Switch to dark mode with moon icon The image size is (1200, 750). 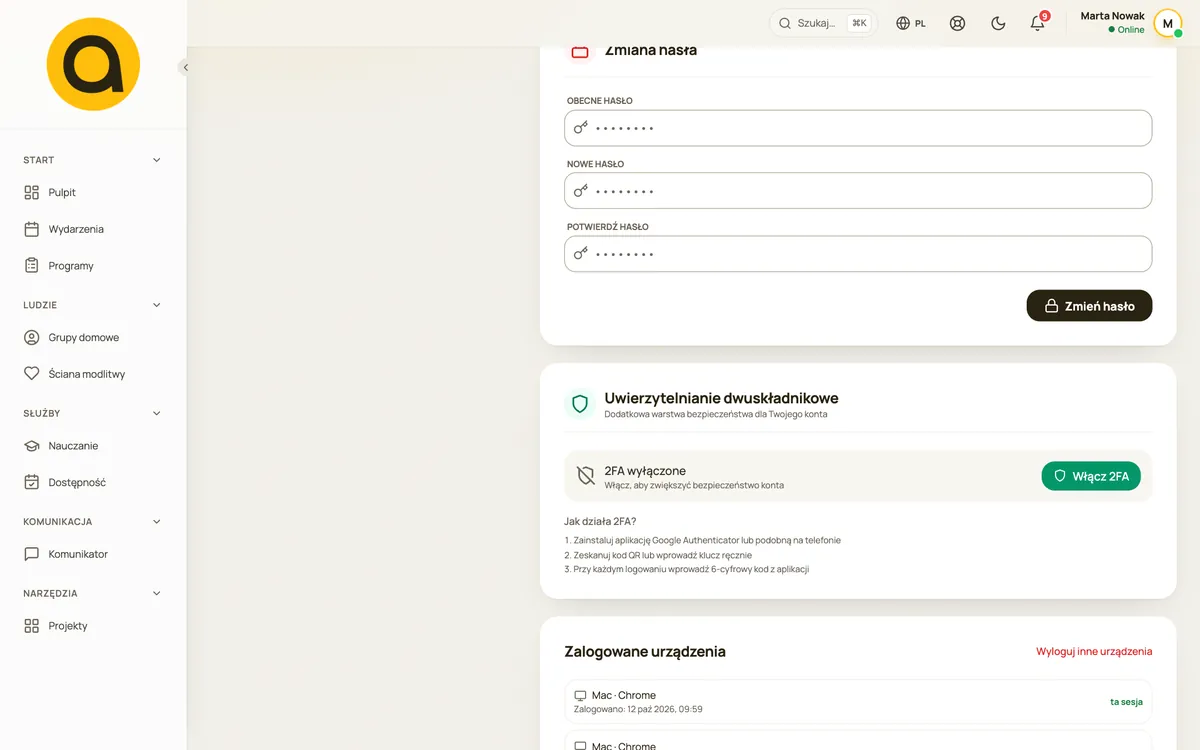click(x=998, y=23)
